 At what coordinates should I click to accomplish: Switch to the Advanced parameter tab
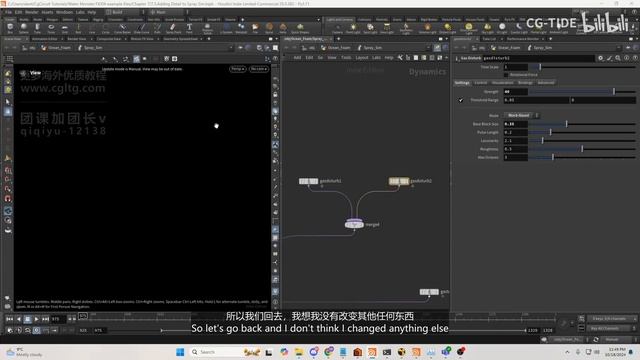546,83
